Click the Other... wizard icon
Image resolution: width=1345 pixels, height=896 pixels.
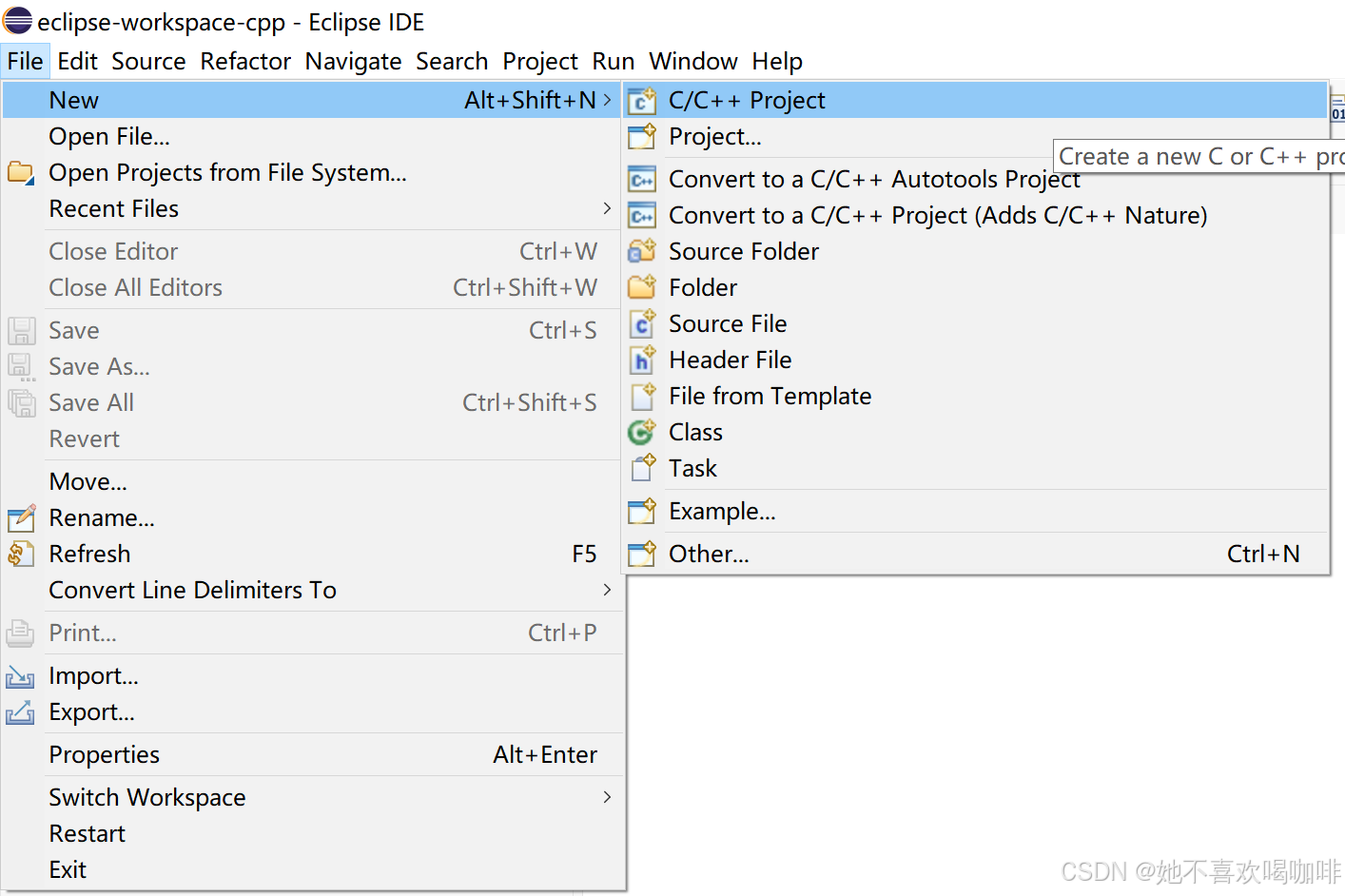click(x=642, y=554)
